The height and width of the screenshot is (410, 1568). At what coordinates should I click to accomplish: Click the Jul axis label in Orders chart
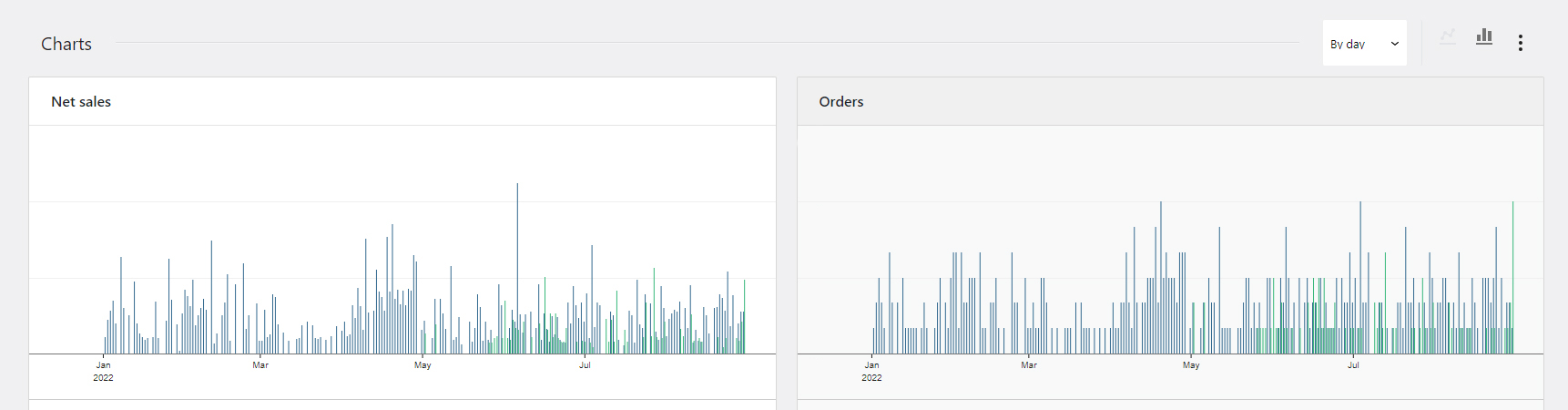[x=1353, y=365]
